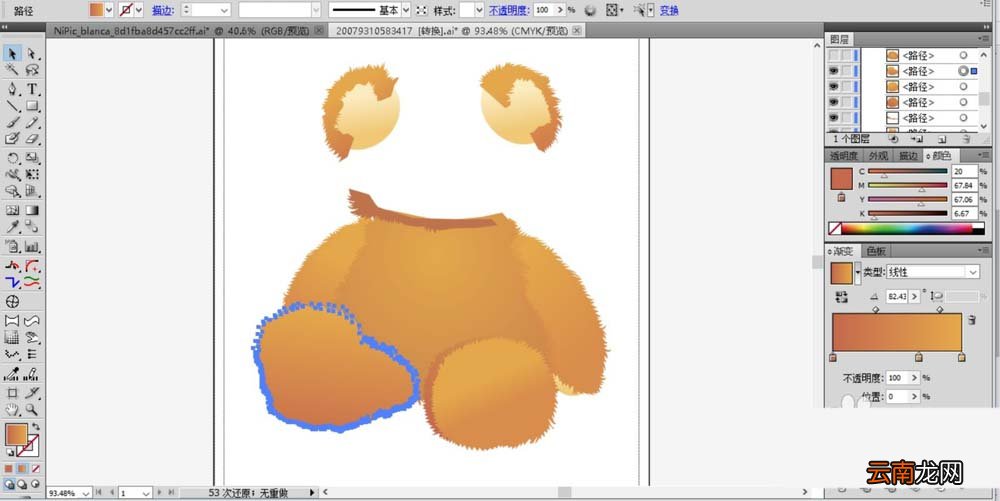Select the Symbol Sprayer tool
The height and width of the screenshot is (501, 1000).
12,246
